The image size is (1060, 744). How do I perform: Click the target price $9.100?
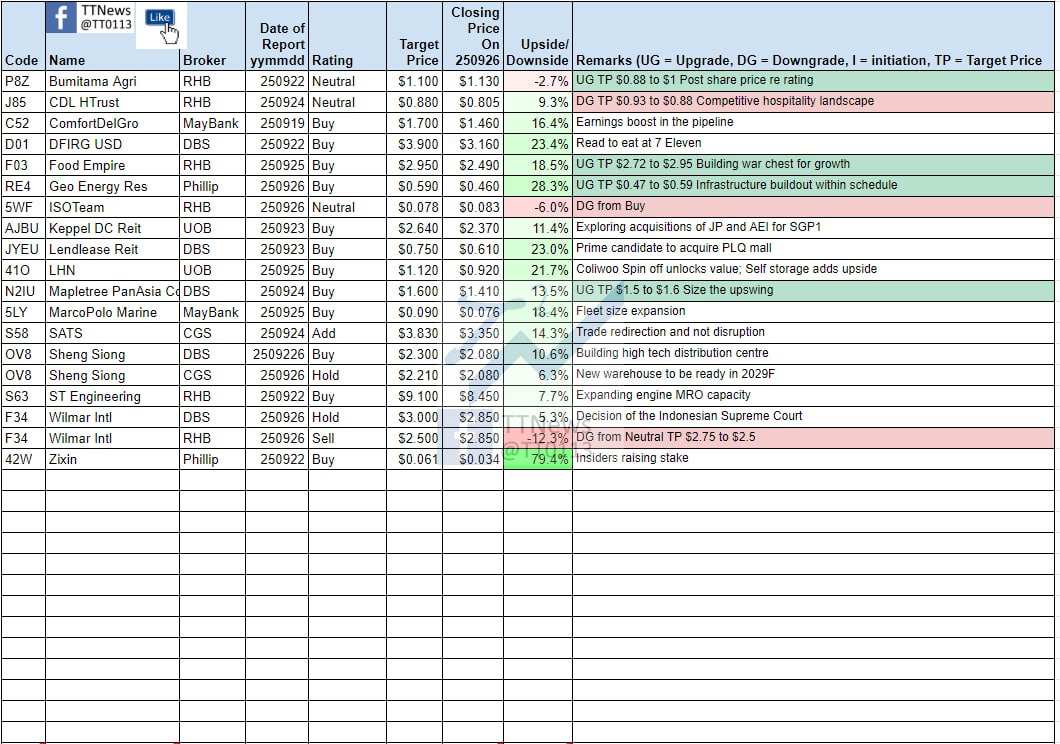(414, 396)
